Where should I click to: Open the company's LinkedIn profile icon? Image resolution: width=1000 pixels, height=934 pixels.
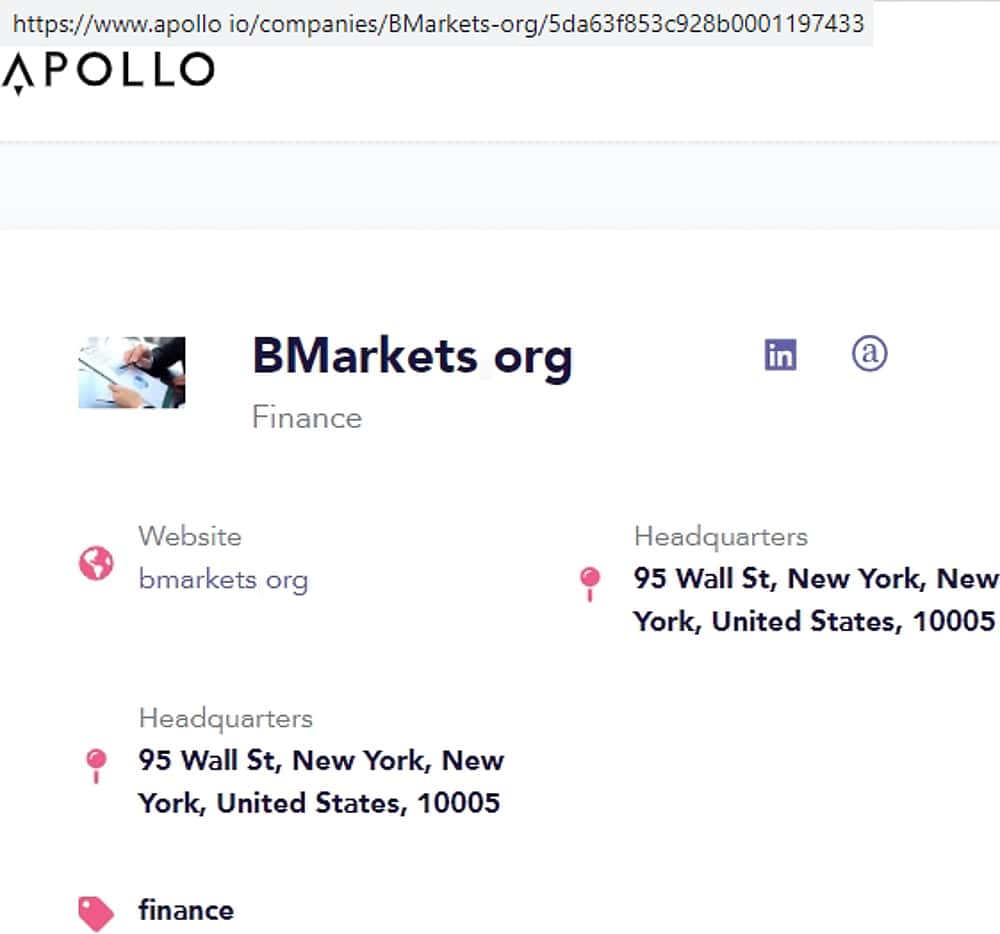pyautogui.click(x=780, y=355)
